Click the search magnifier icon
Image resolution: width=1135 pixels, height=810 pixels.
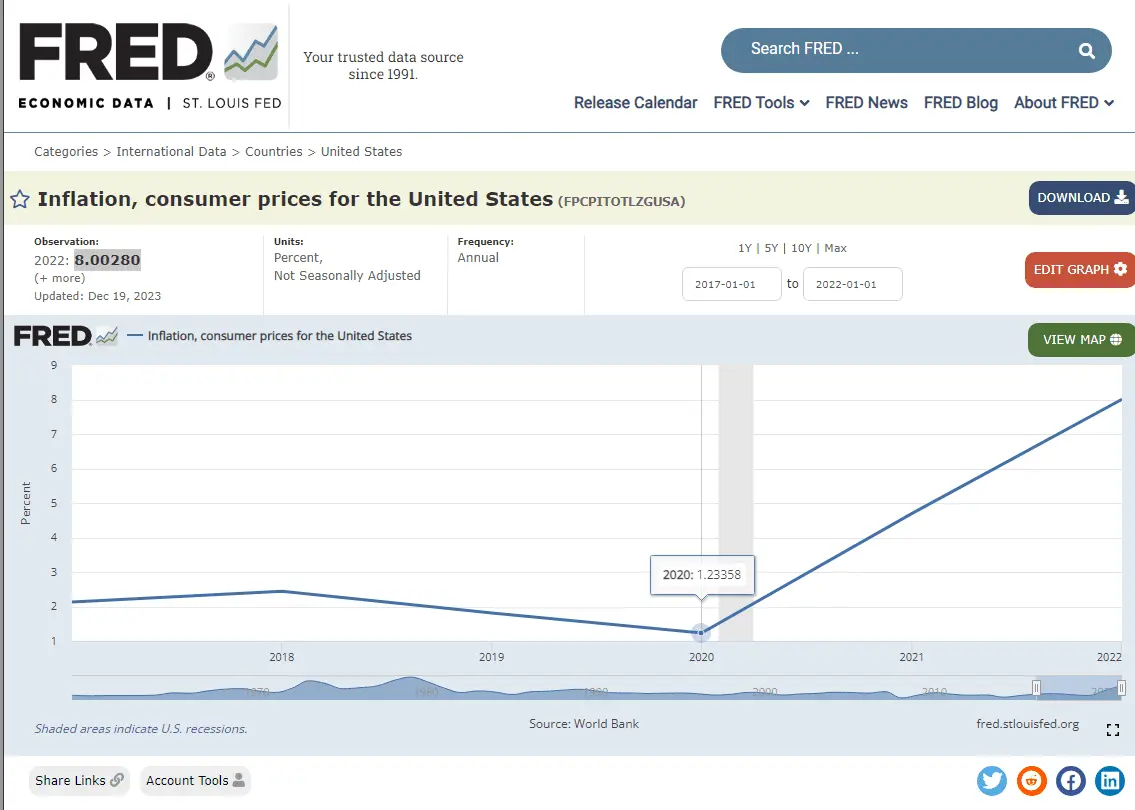1086,50
